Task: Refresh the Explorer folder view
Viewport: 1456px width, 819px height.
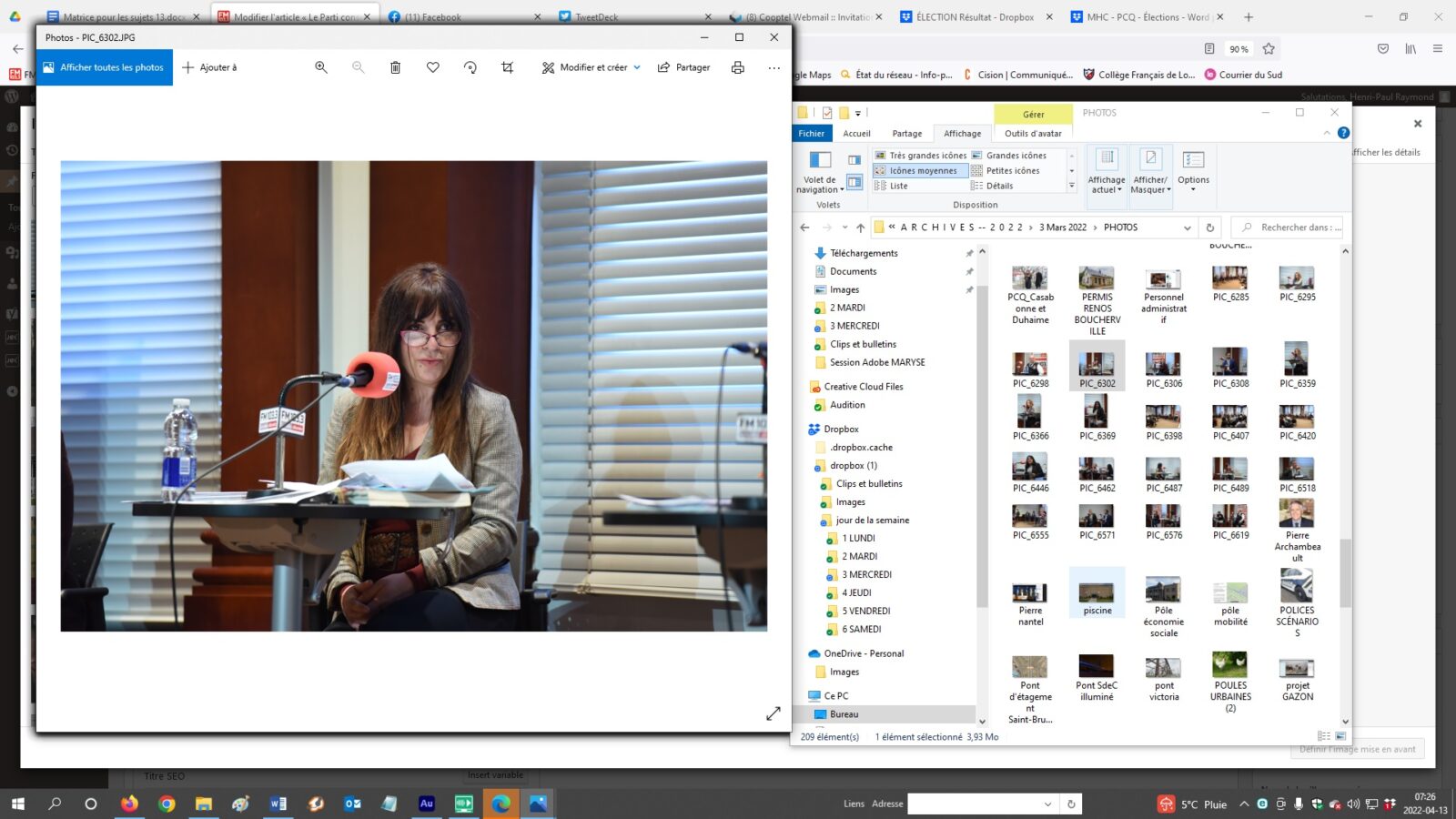Action: coord(1209,227)
